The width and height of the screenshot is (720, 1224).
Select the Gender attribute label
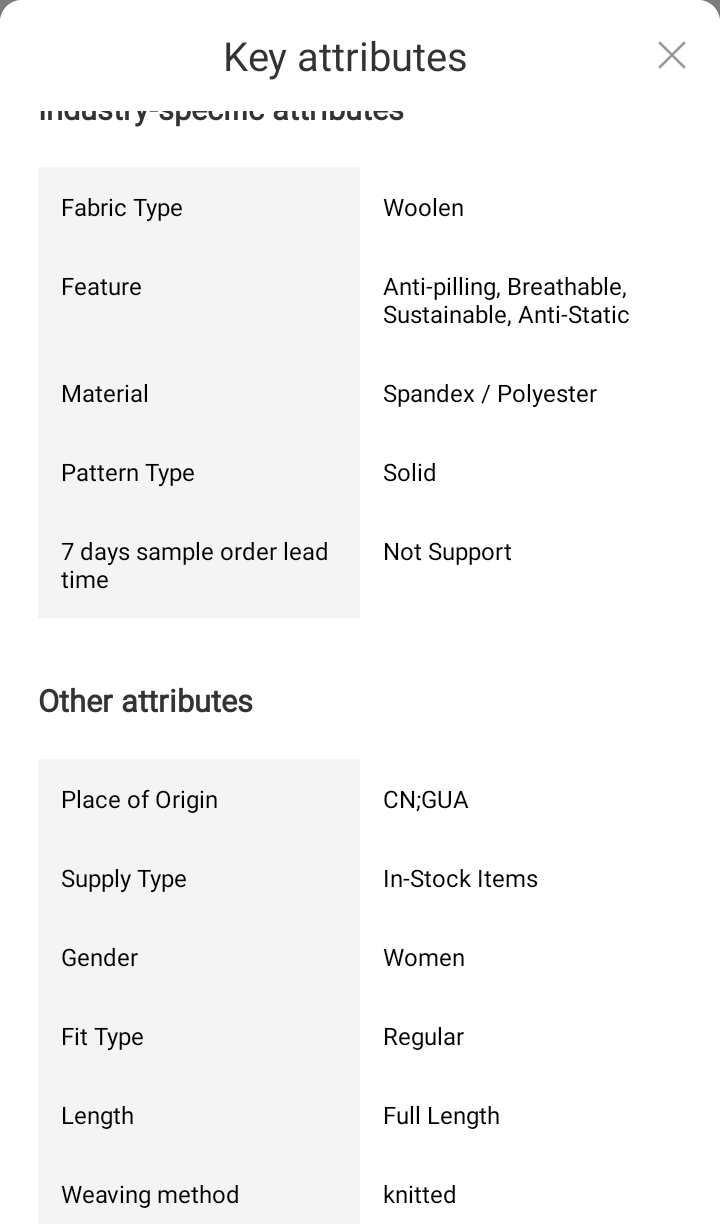click(x=100, y=958)
